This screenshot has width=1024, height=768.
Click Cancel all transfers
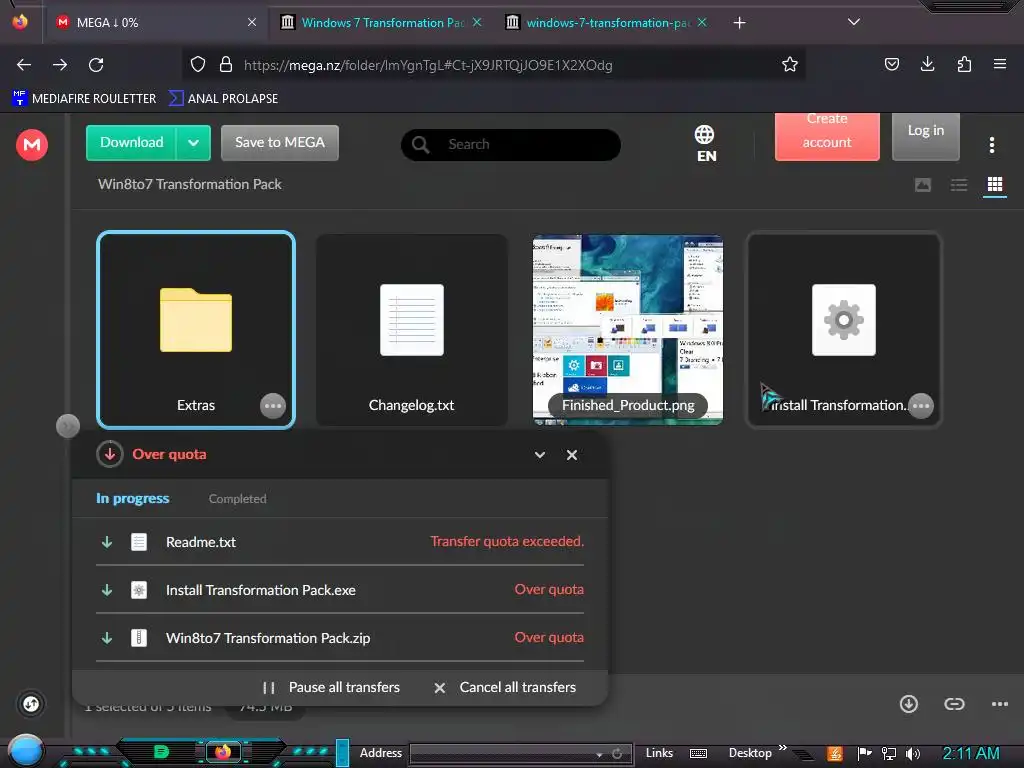pos(505,687)
